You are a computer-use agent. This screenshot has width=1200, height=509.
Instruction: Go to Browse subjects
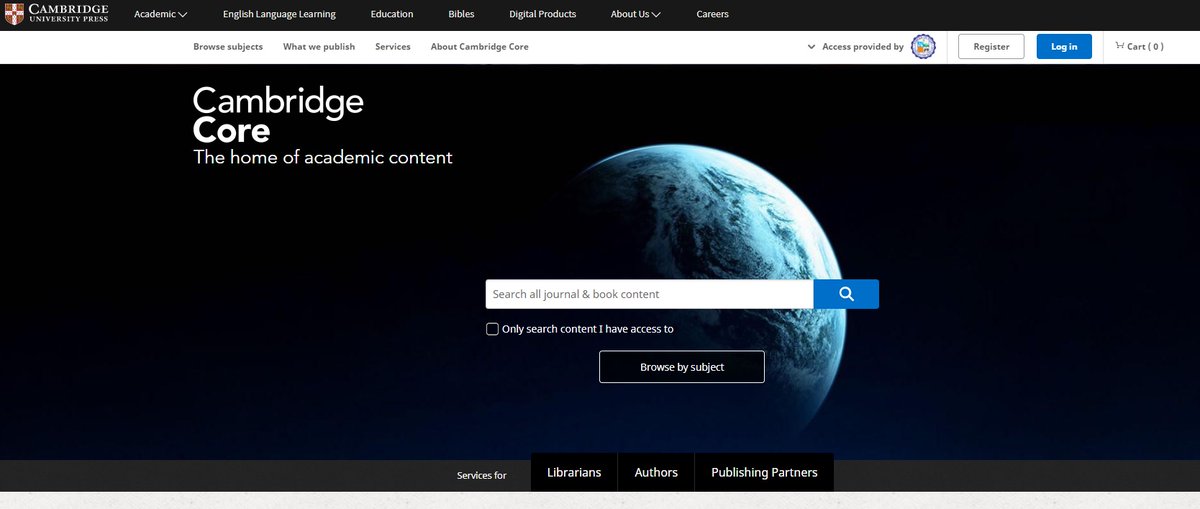coord(228,47)
